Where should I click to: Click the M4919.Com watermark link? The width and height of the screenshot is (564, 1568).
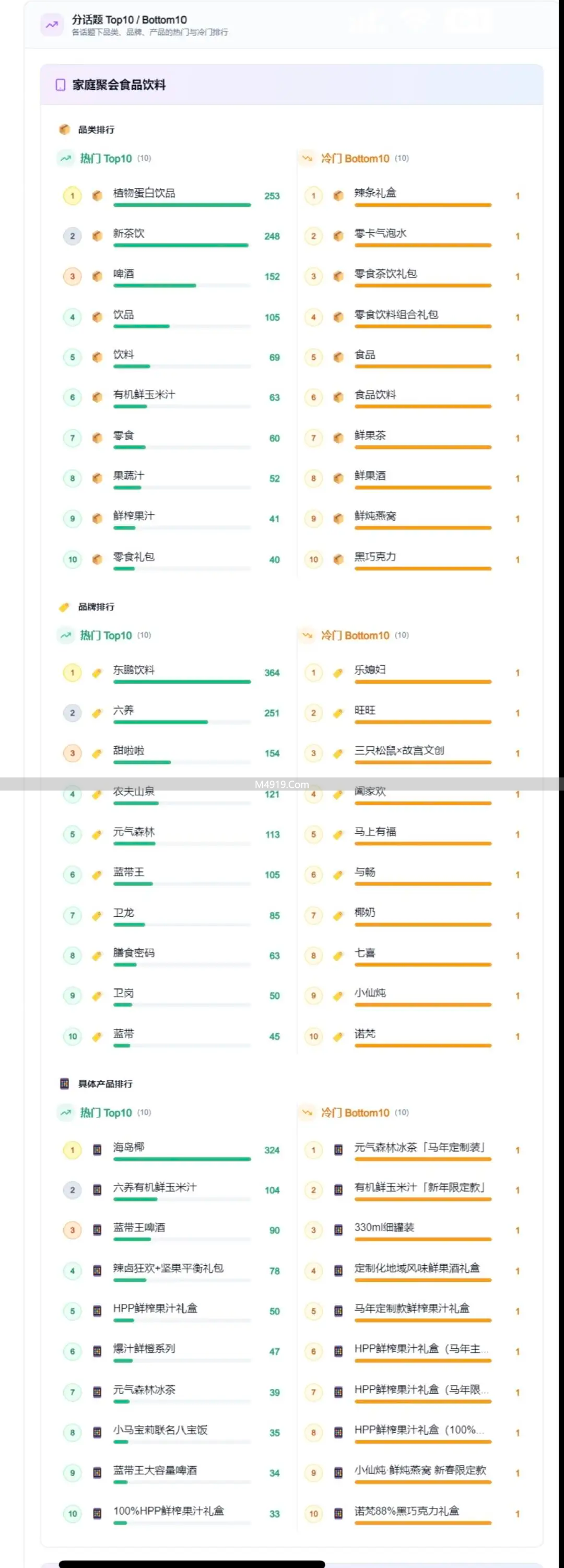[282, 785]
